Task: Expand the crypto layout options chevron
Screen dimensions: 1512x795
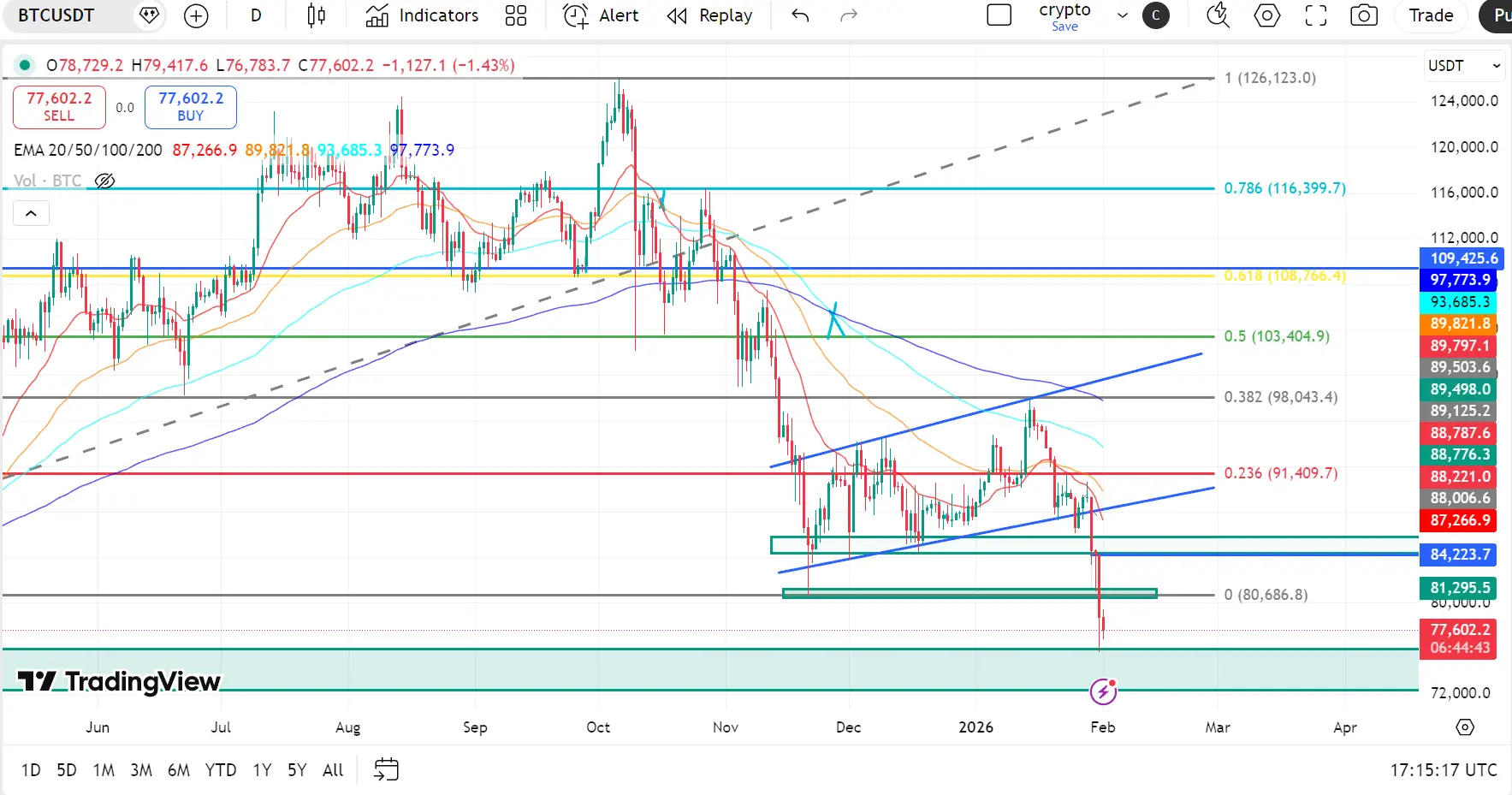Action: point(1123,15)
